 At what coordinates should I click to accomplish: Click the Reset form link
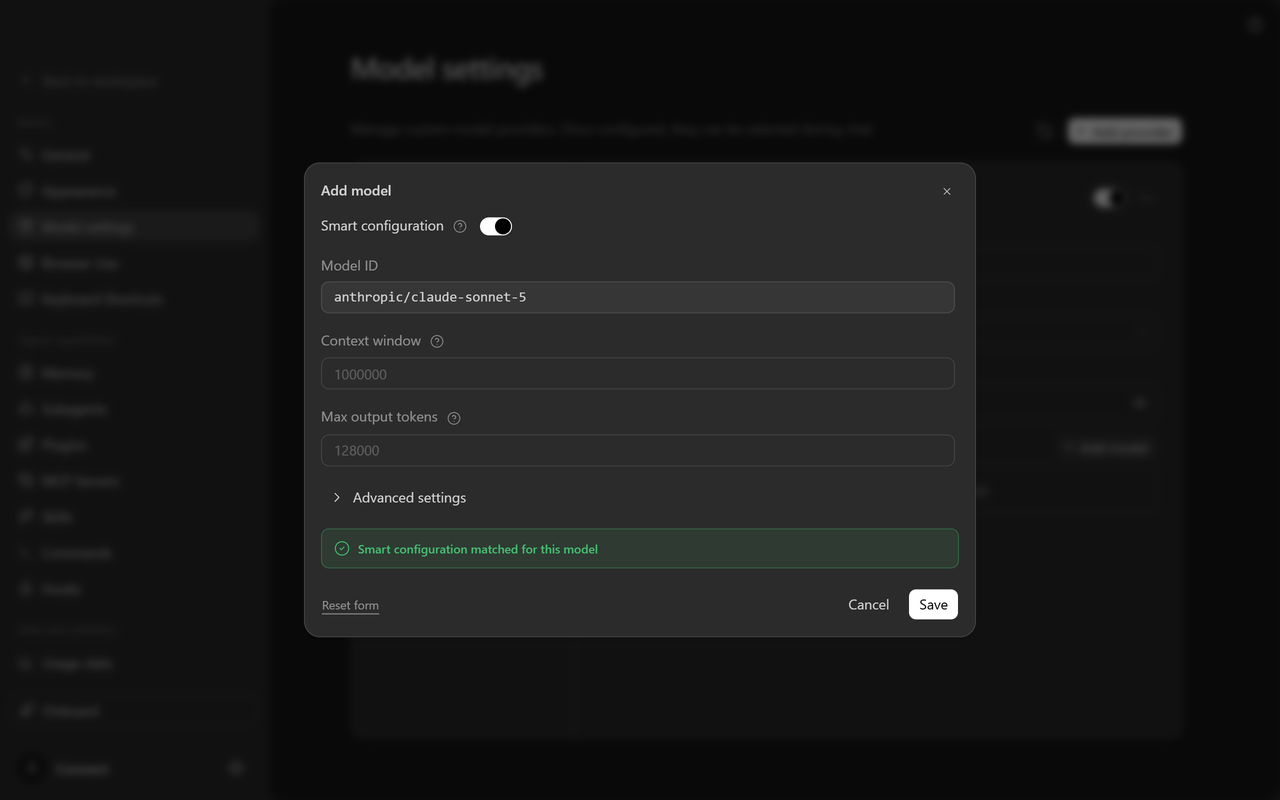(x=350, y=605)
